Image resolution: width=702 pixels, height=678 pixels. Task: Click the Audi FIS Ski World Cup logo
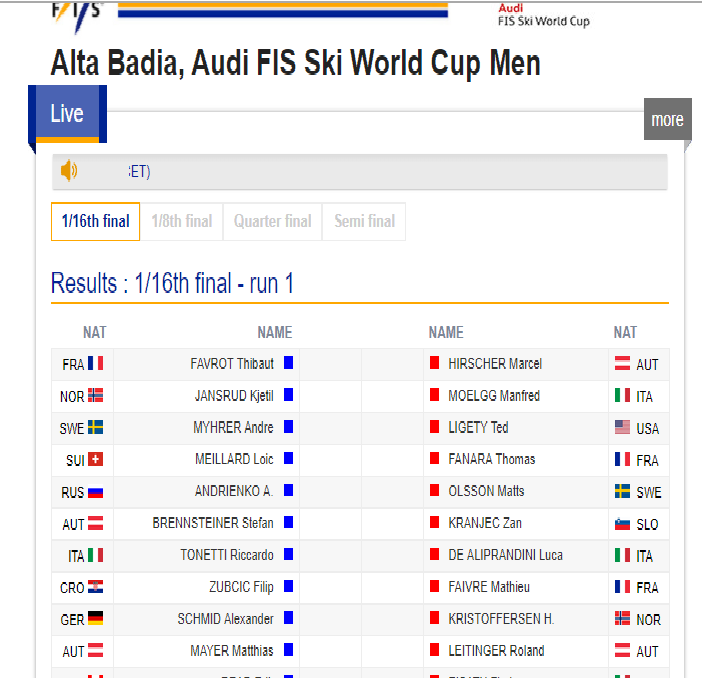(x=544, y=15)
